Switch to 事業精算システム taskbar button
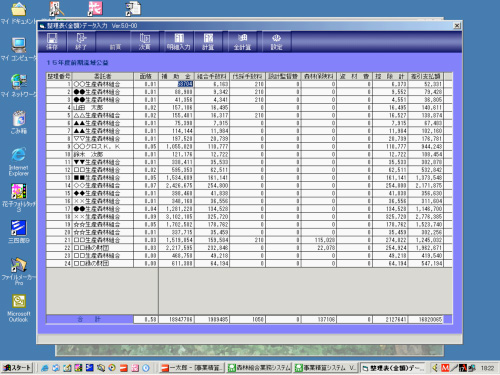500x375 pixels. [x=325, y=368]
